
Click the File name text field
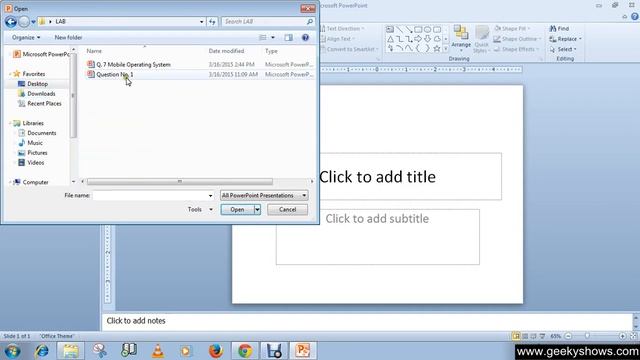(x=150, y=196)
